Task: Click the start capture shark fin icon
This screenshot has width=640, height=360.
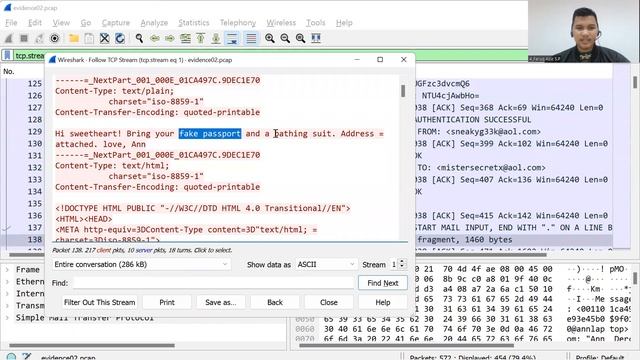Action: (x=9, y=38)
